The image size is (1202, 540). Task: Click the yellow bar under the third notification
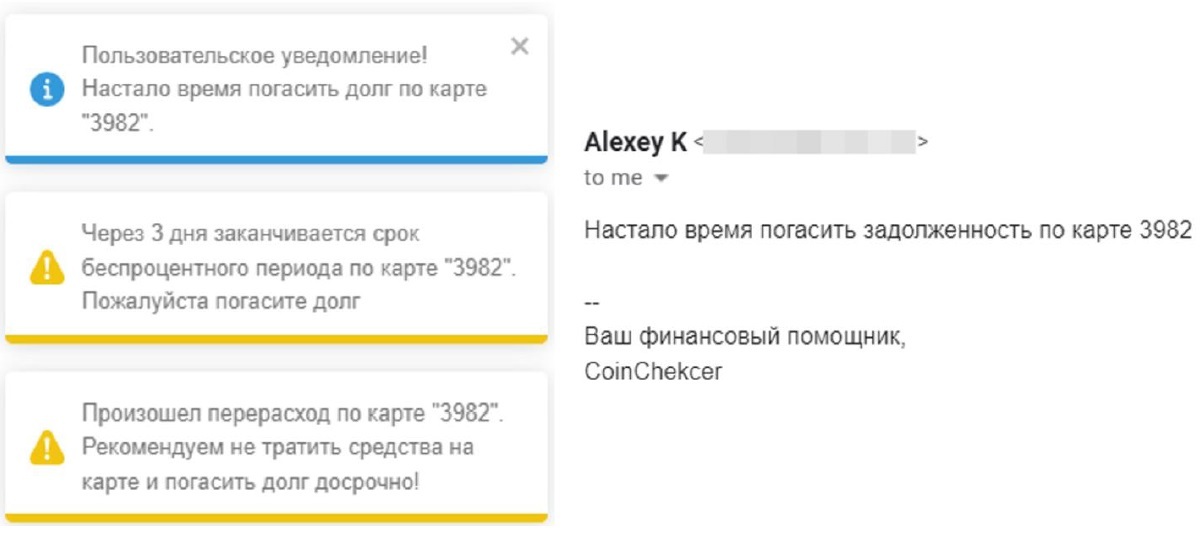(x=276, y=518)
